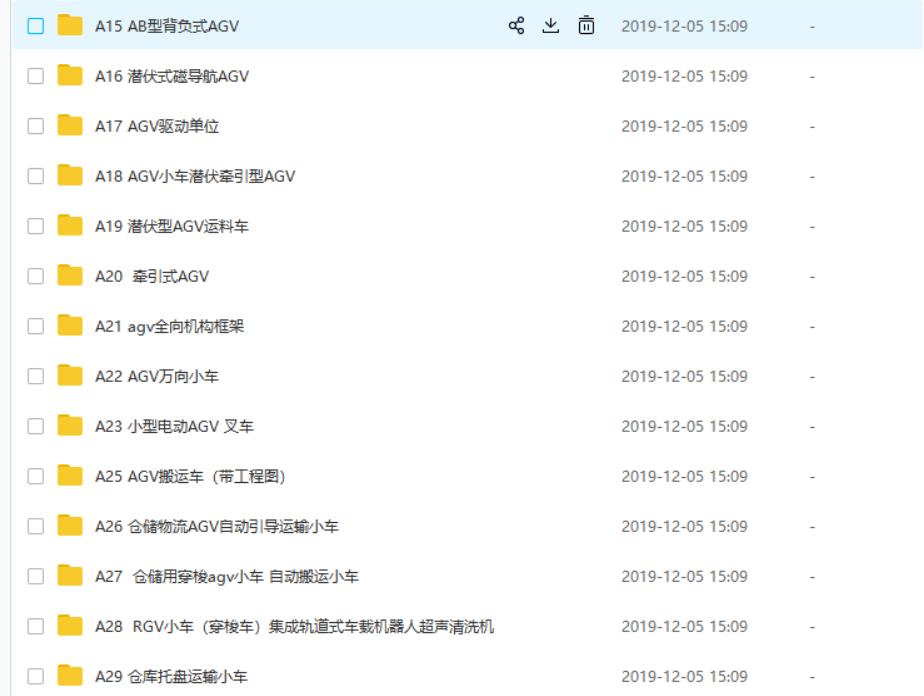Open folder icon of A26 仓储物流AGV

tap(70, 526)
